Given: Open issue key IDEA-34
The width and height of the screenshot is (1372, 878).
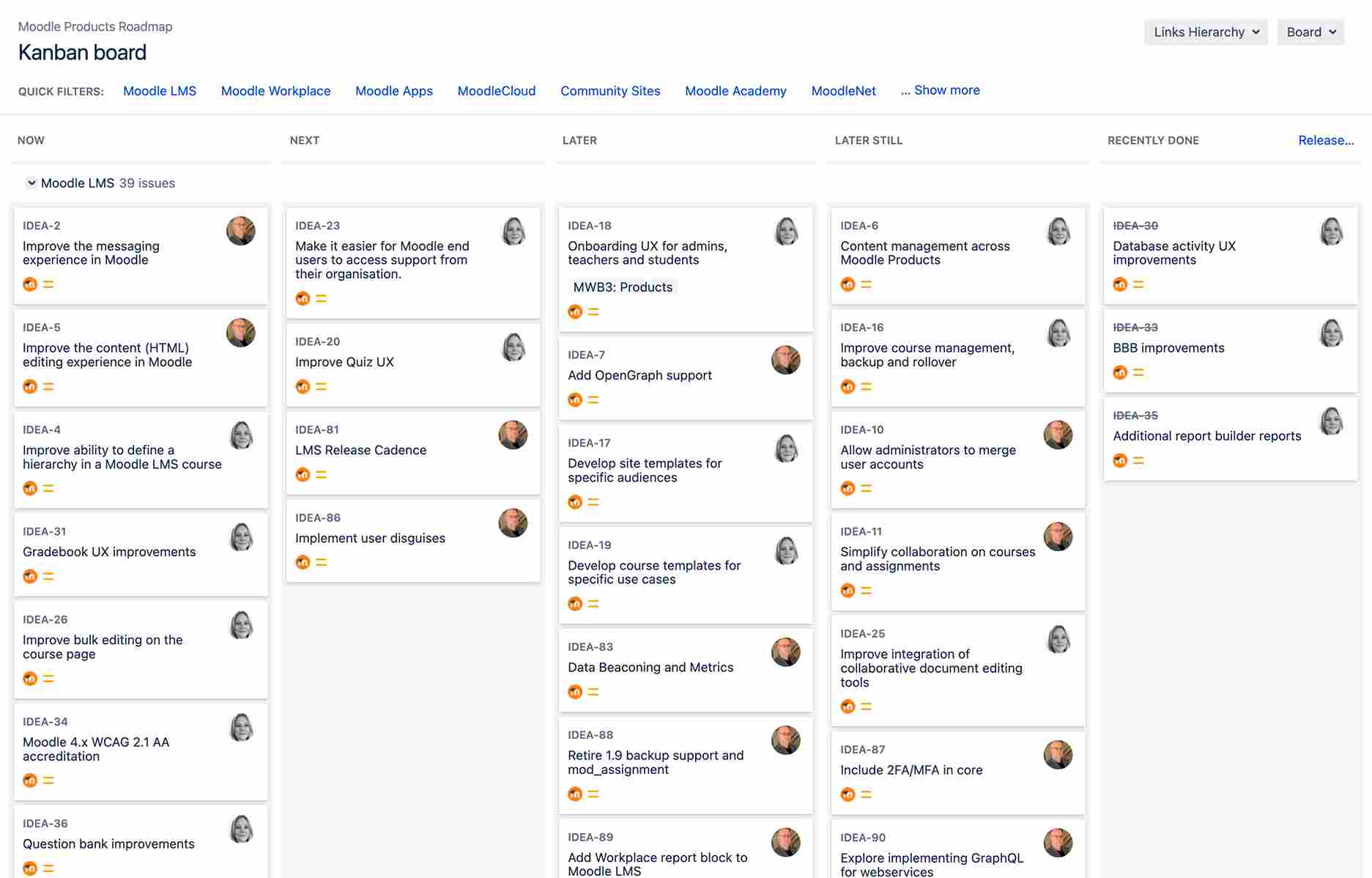Looking at the screenshot, I should (x=45, y=721).
